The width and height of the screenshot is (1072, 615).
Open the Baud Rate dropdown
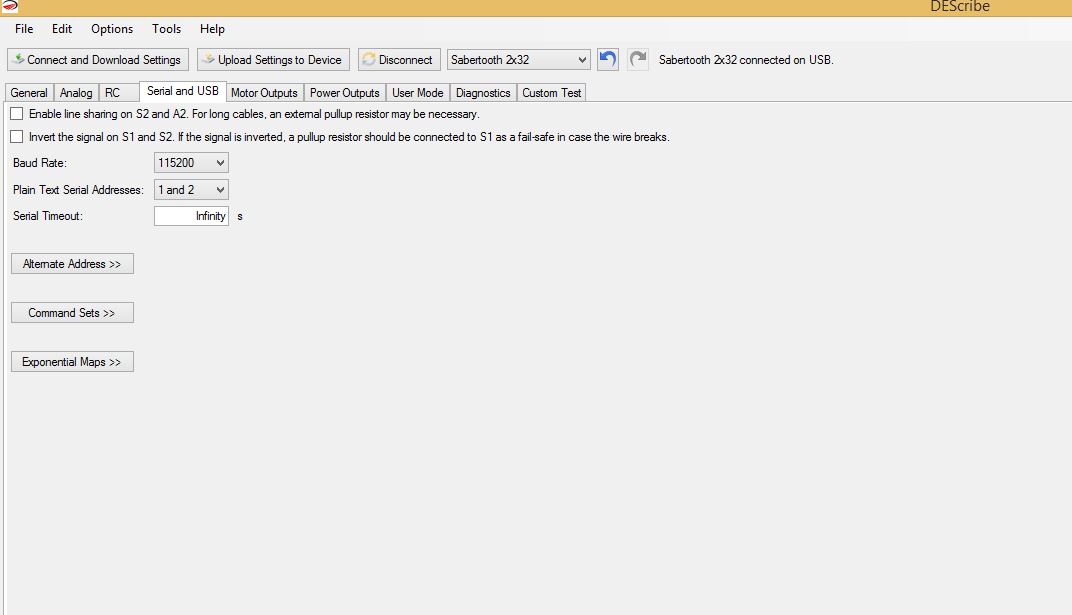coord(191,162)
